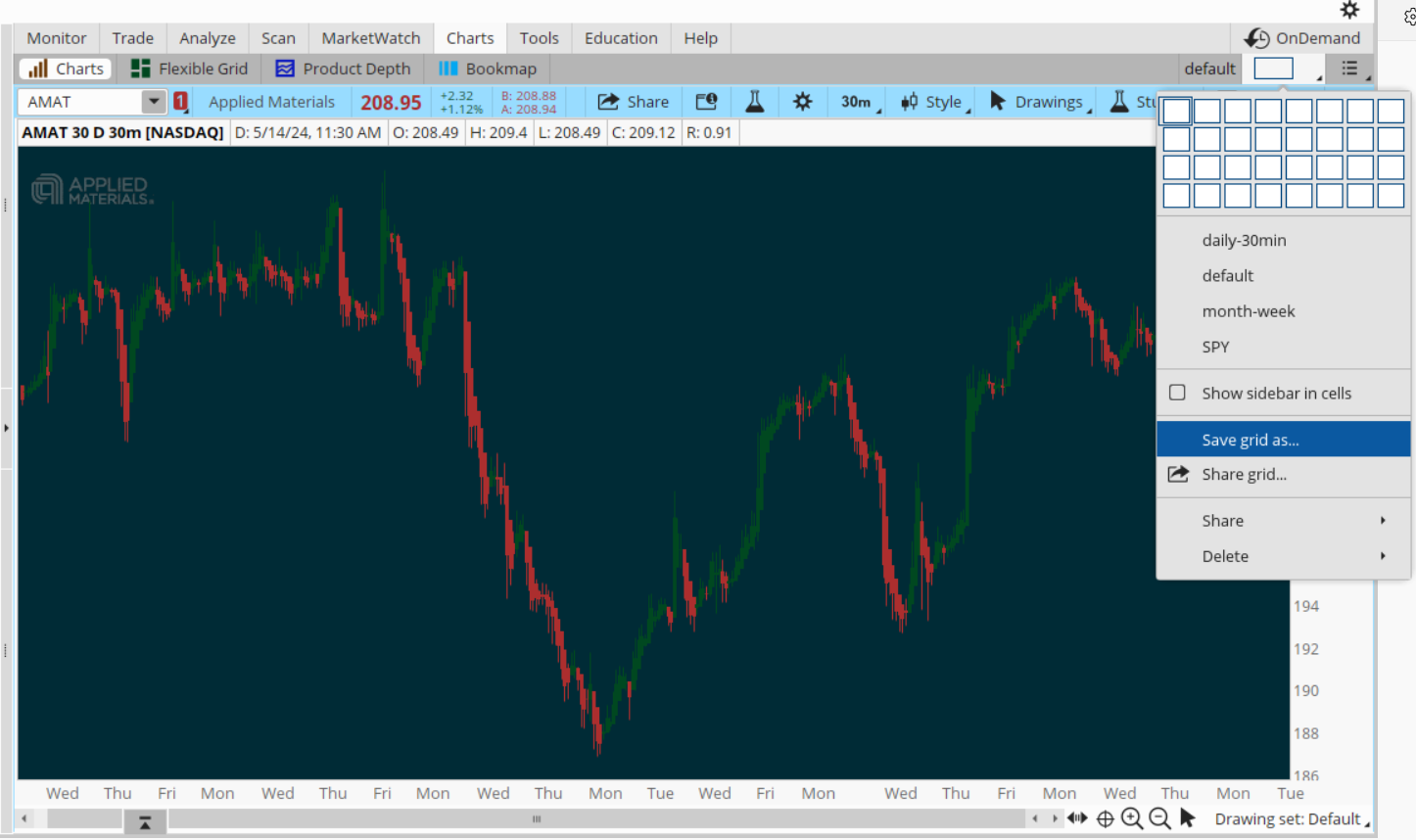Switch to the Scan tab
This screenshot has width=1416, height=840.
tap(278, 38)
